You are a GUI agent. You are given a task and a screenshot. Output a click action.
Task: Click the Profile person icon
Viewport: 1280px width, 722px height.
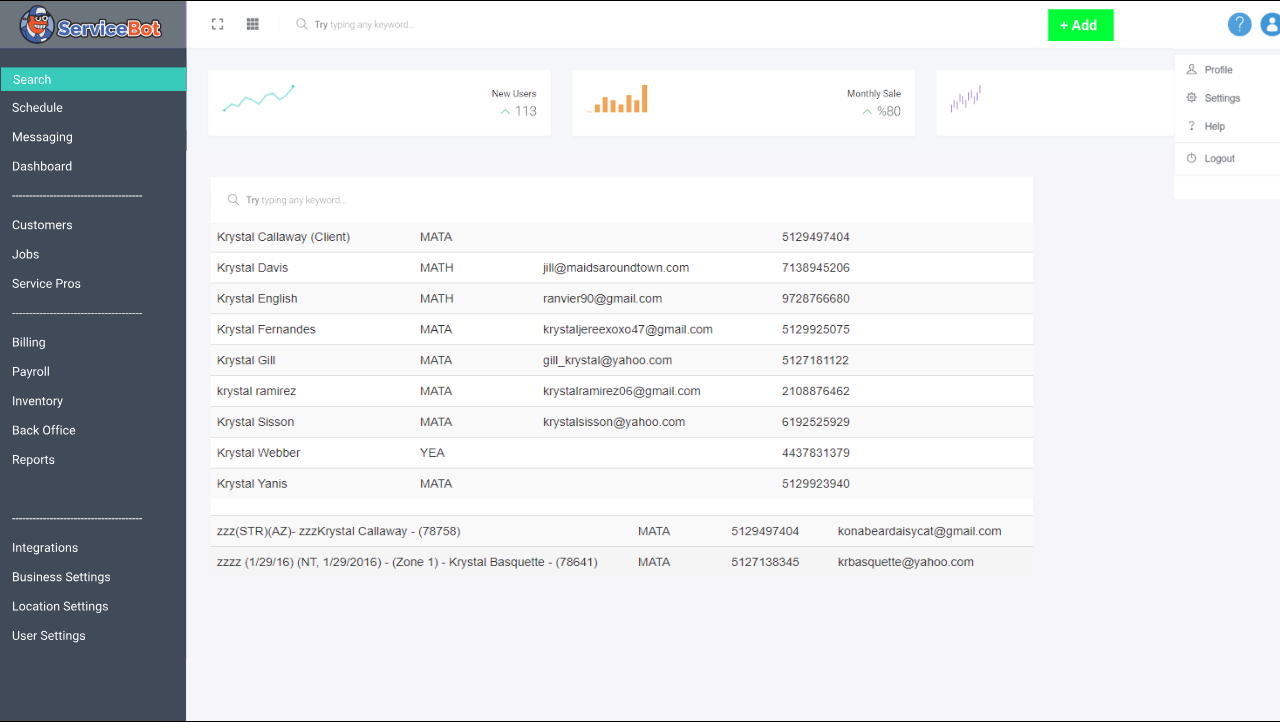click(x=1191, y=70)
